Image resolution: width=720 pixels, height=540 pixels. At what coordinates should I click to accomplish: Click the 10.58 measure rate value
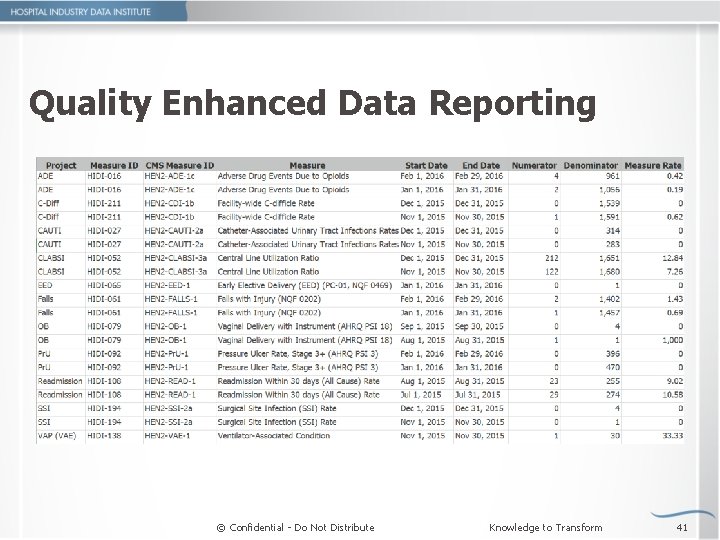tap(672, 394)
